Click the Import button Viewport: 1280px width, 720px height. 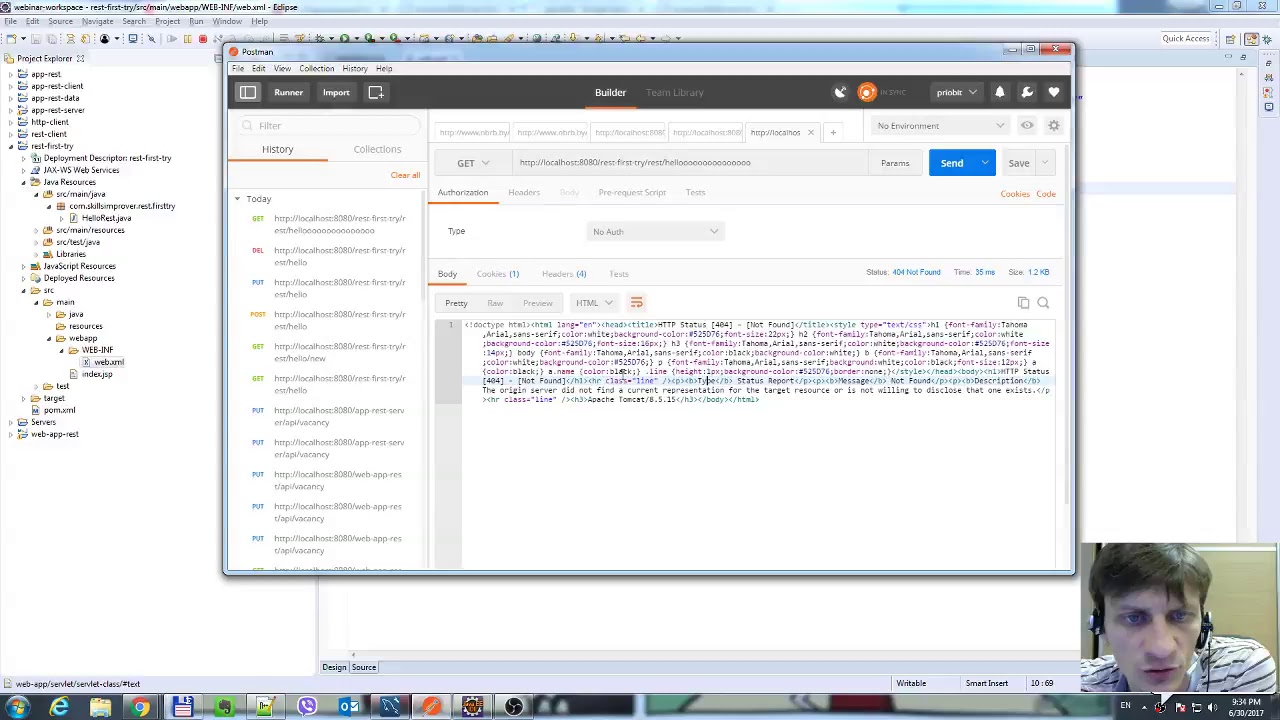pos(336,92)
